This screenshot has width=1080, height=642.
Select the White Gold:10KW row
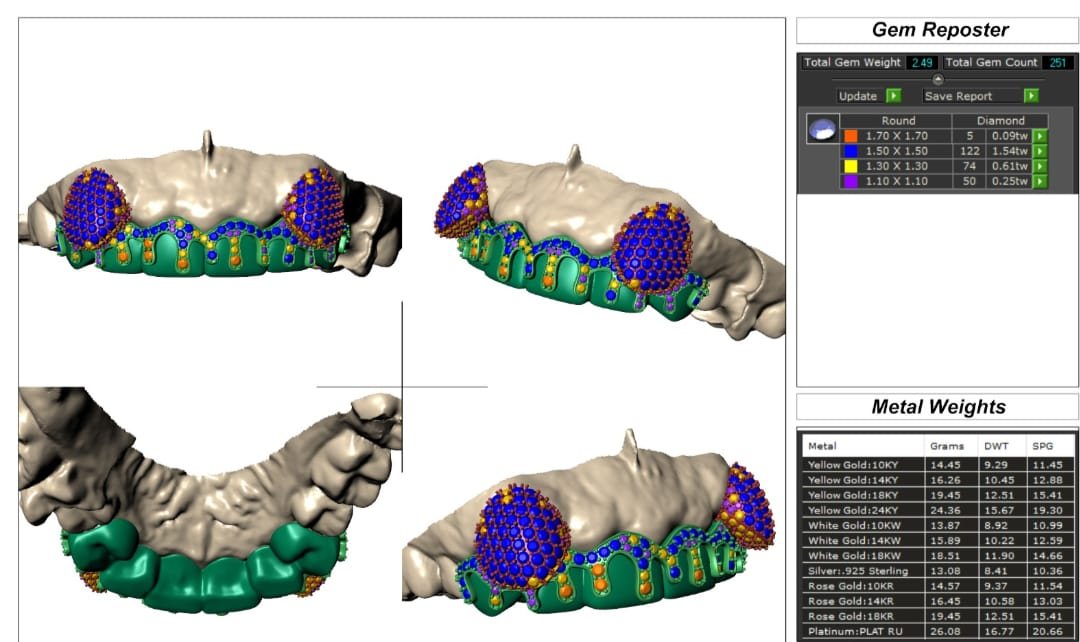[938, 526]
